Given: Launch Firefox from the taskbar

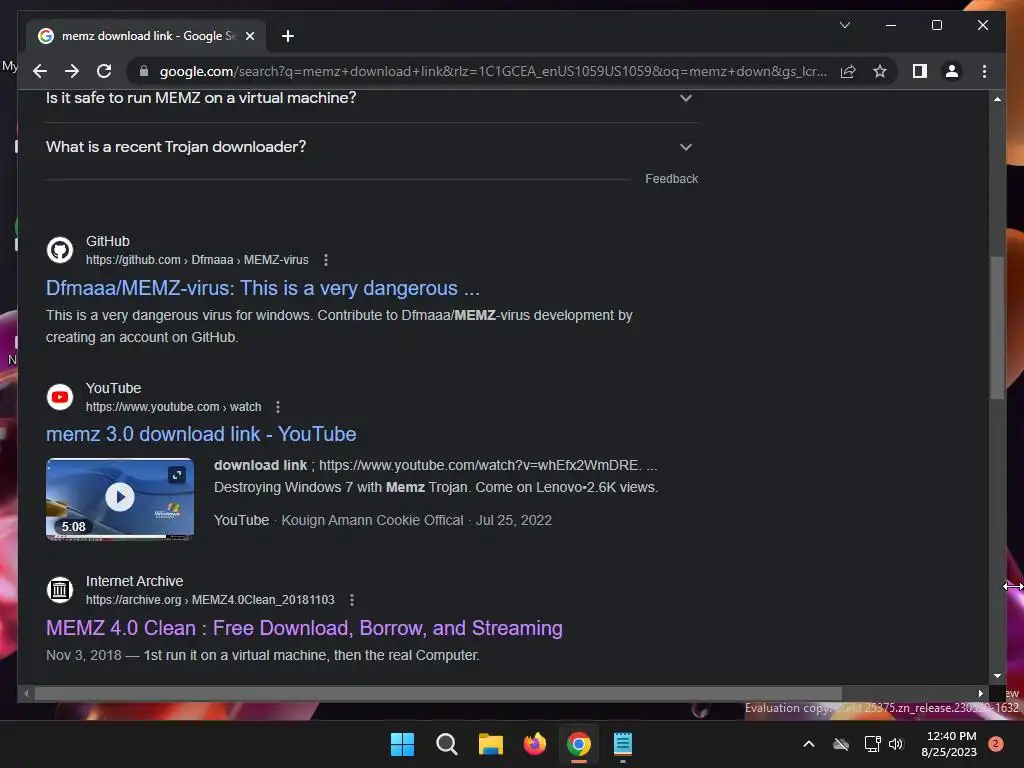Looking at the screenshot, I should [535, 744].
